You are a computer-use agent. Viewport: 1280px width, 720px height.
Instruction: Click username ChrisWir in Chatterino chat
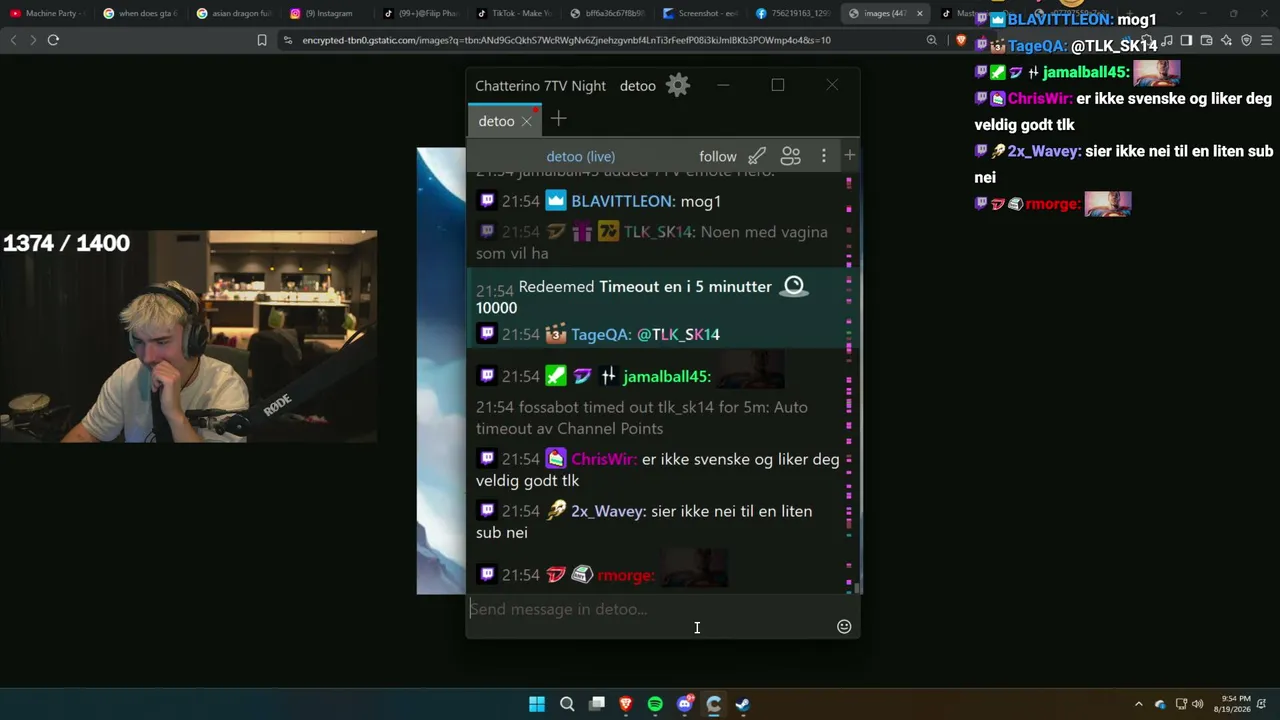pyautogui.click(x=604, y=459)
